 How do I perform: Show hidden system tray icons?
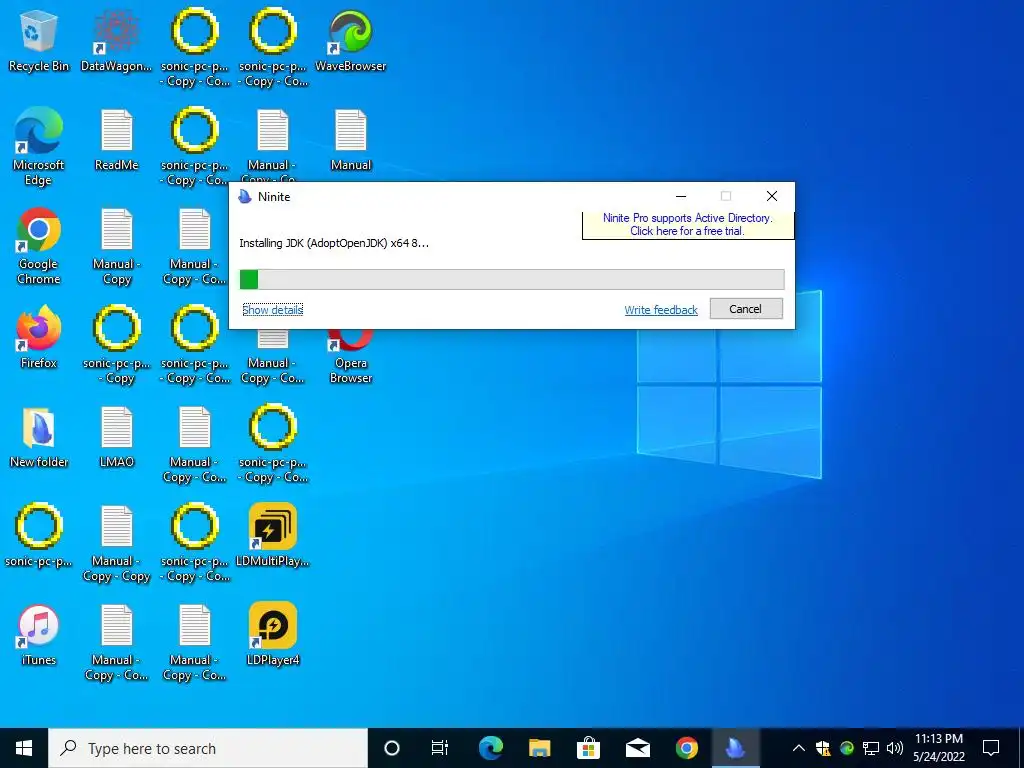(798, 748)
